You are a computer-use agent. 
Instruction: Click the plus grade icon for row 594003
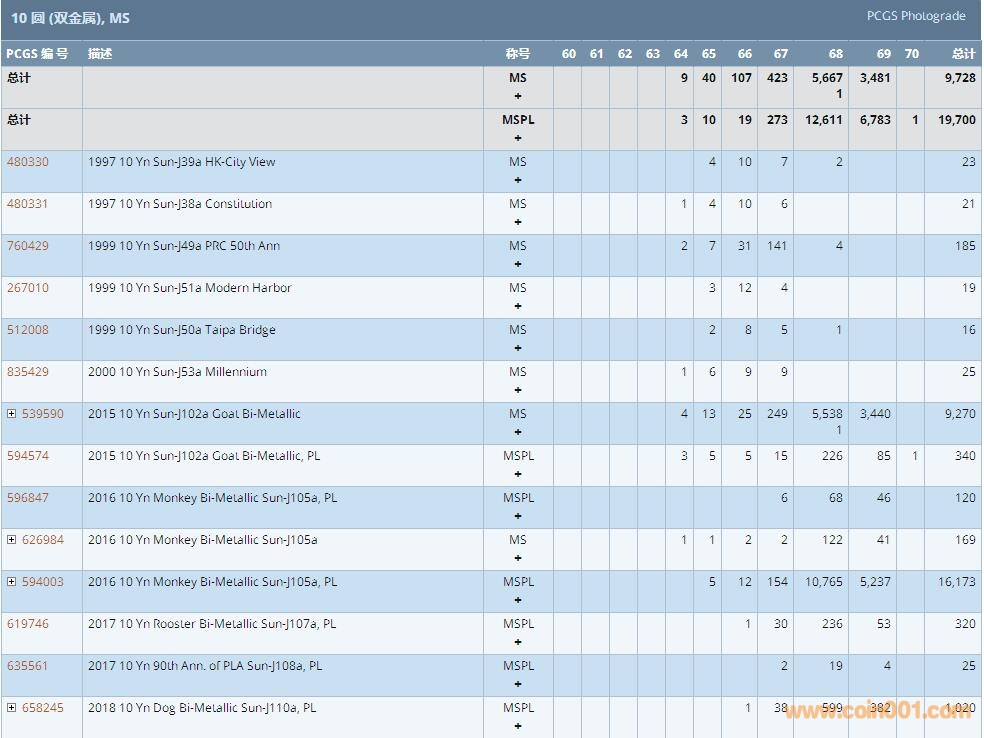click(518, 601)
